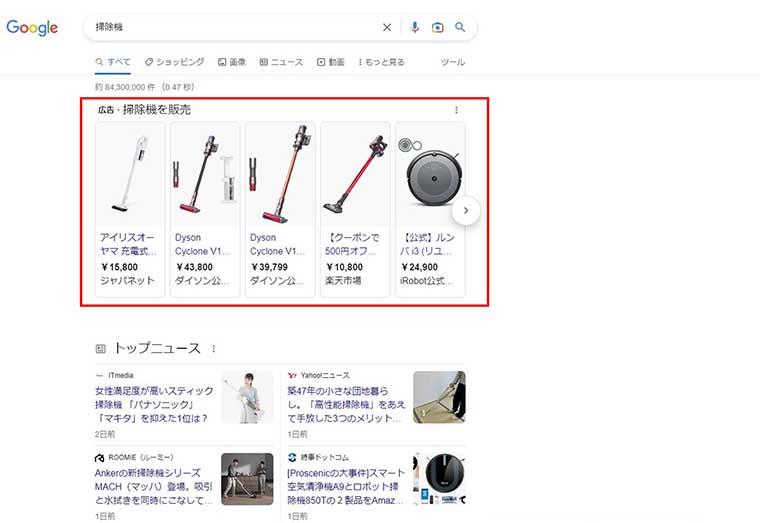Show next shopping ads with the arrow
The image size is (760, 523).
pyautogui.click(x=466, y=210)
